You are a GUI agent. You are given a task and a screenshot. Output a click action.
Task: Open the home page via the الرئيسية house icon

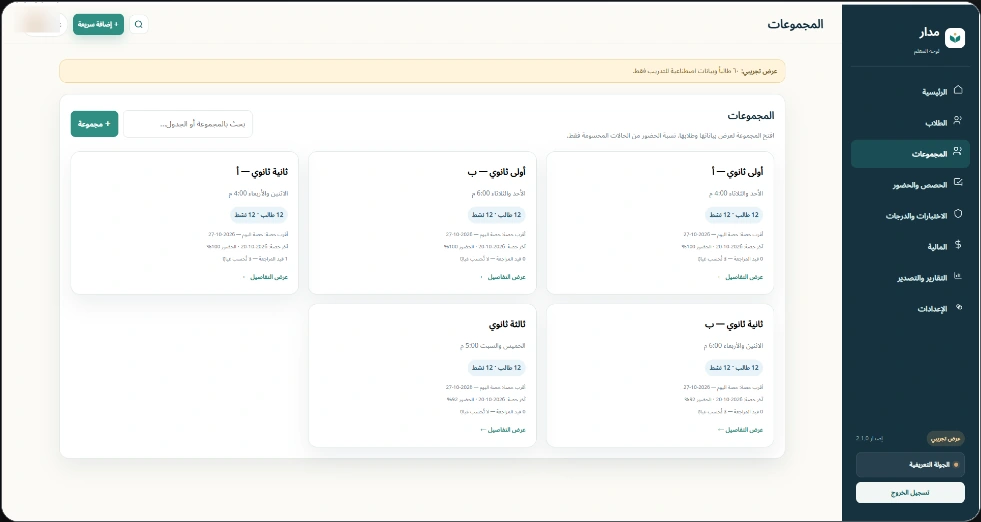click(958, 91)
